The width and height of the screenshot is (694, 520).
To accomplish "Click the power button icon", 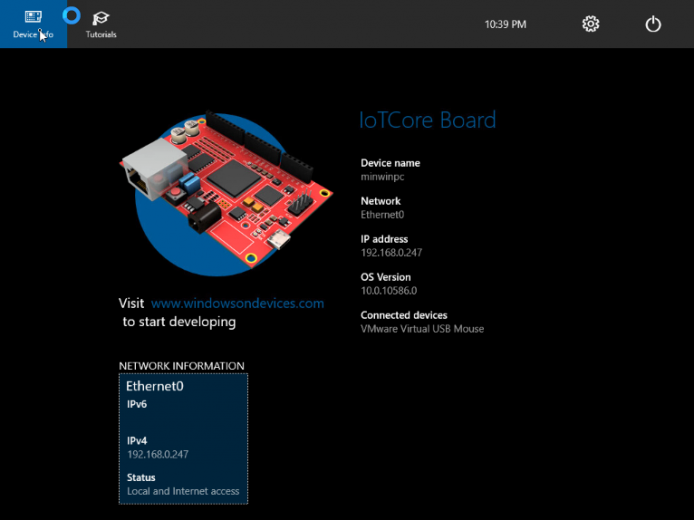I will point(653,24).
